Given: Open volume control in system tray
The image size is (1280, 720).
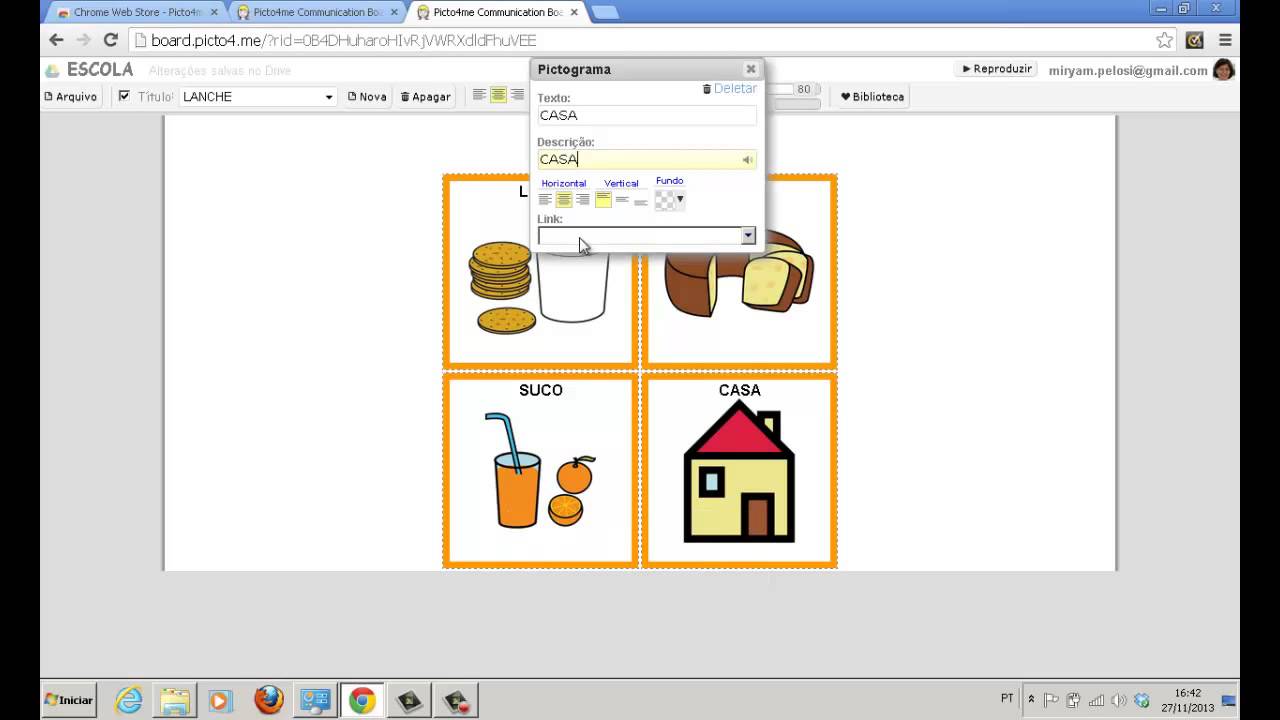Looking at the screenshot, I should [1119, 700].
